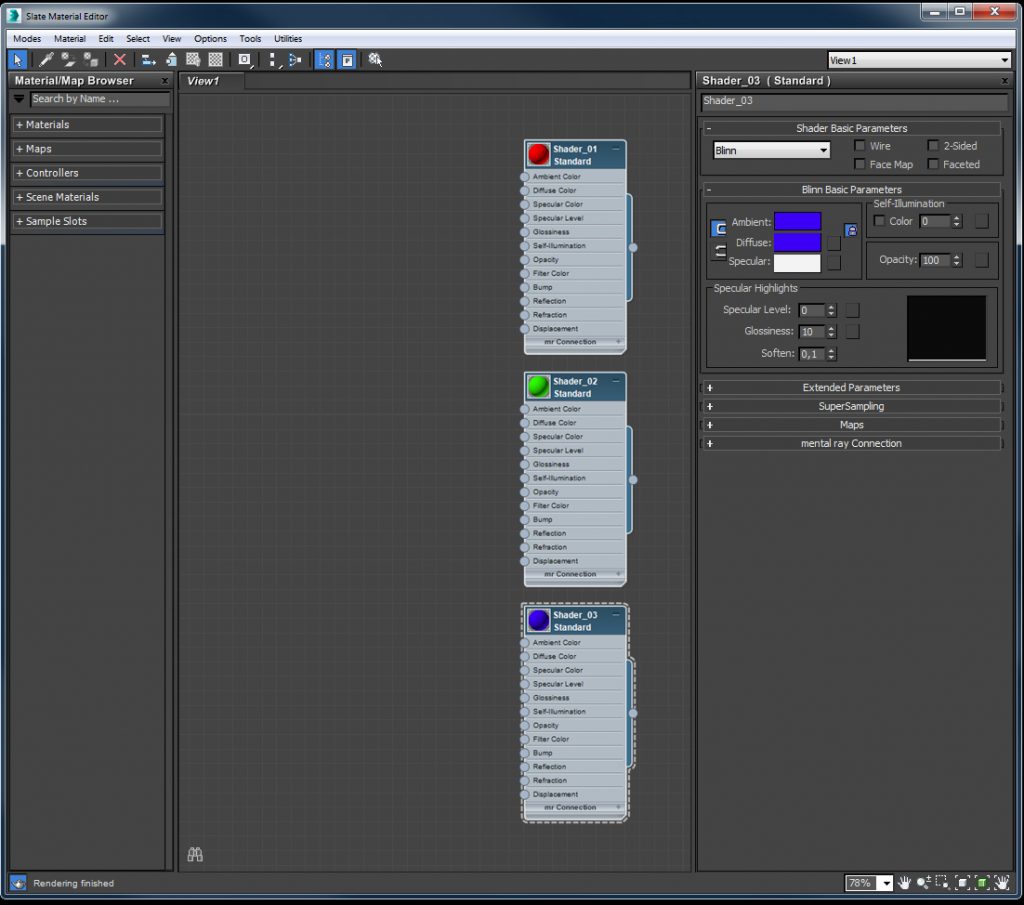Enable the 2-Sided checkbox
The width and height of the screenshot is (1024, 905).
click(933, 146)
